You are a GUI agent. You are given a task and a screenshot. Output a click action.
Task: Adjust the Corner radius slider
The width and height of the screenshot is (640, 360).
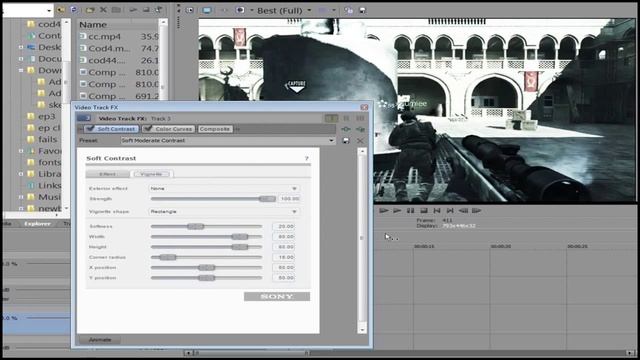[168, 258]
